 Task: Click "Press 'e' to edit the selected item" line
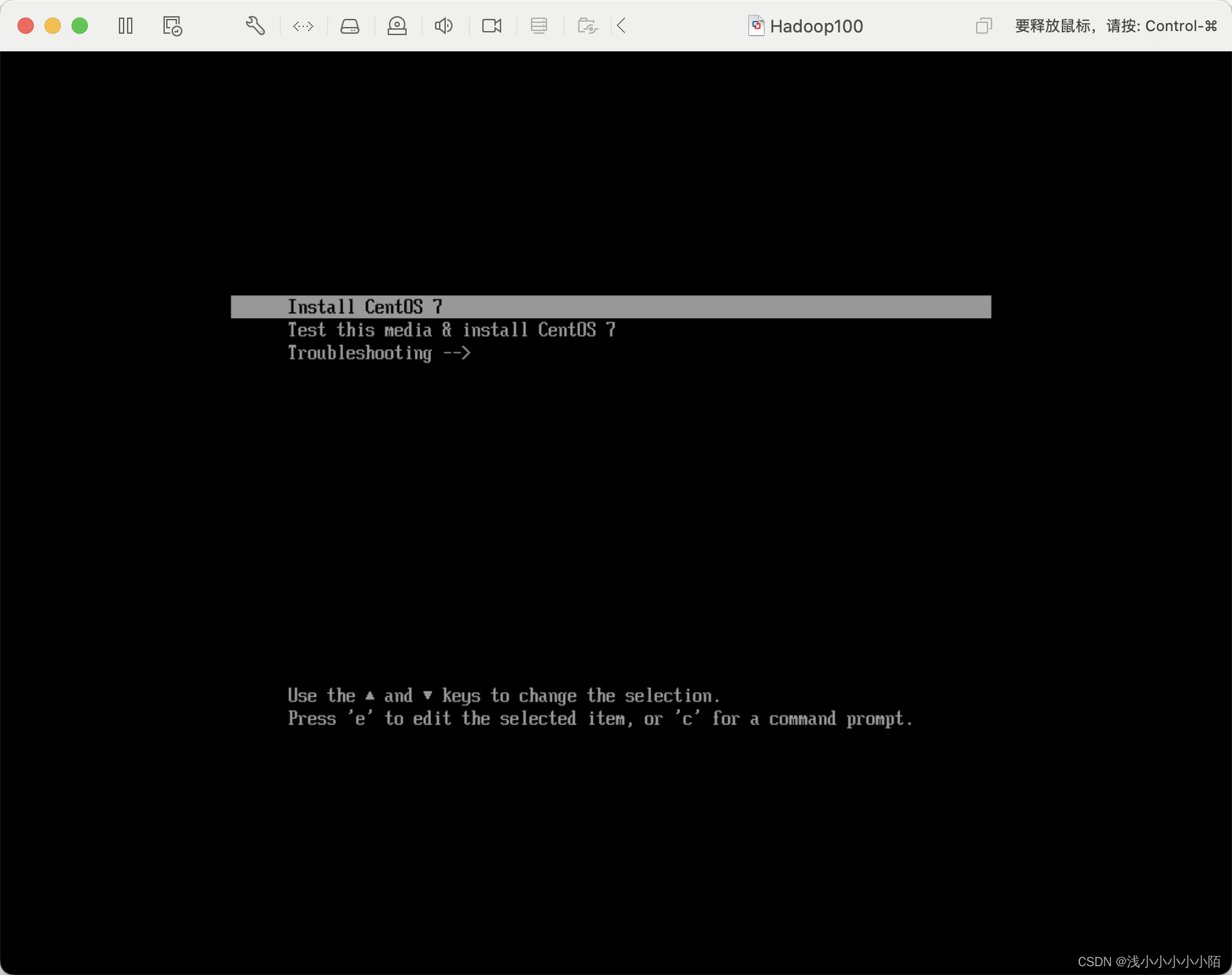(x=600, y=719)
